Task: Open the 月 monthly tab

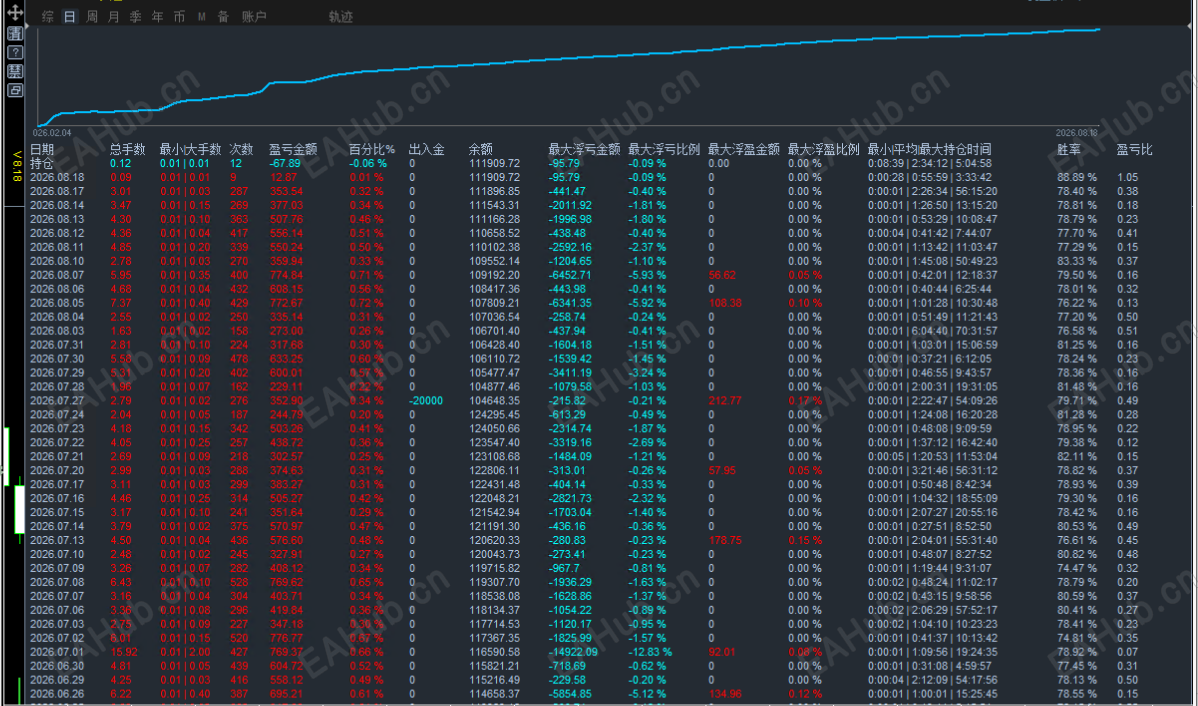Action: click(114, 17)
